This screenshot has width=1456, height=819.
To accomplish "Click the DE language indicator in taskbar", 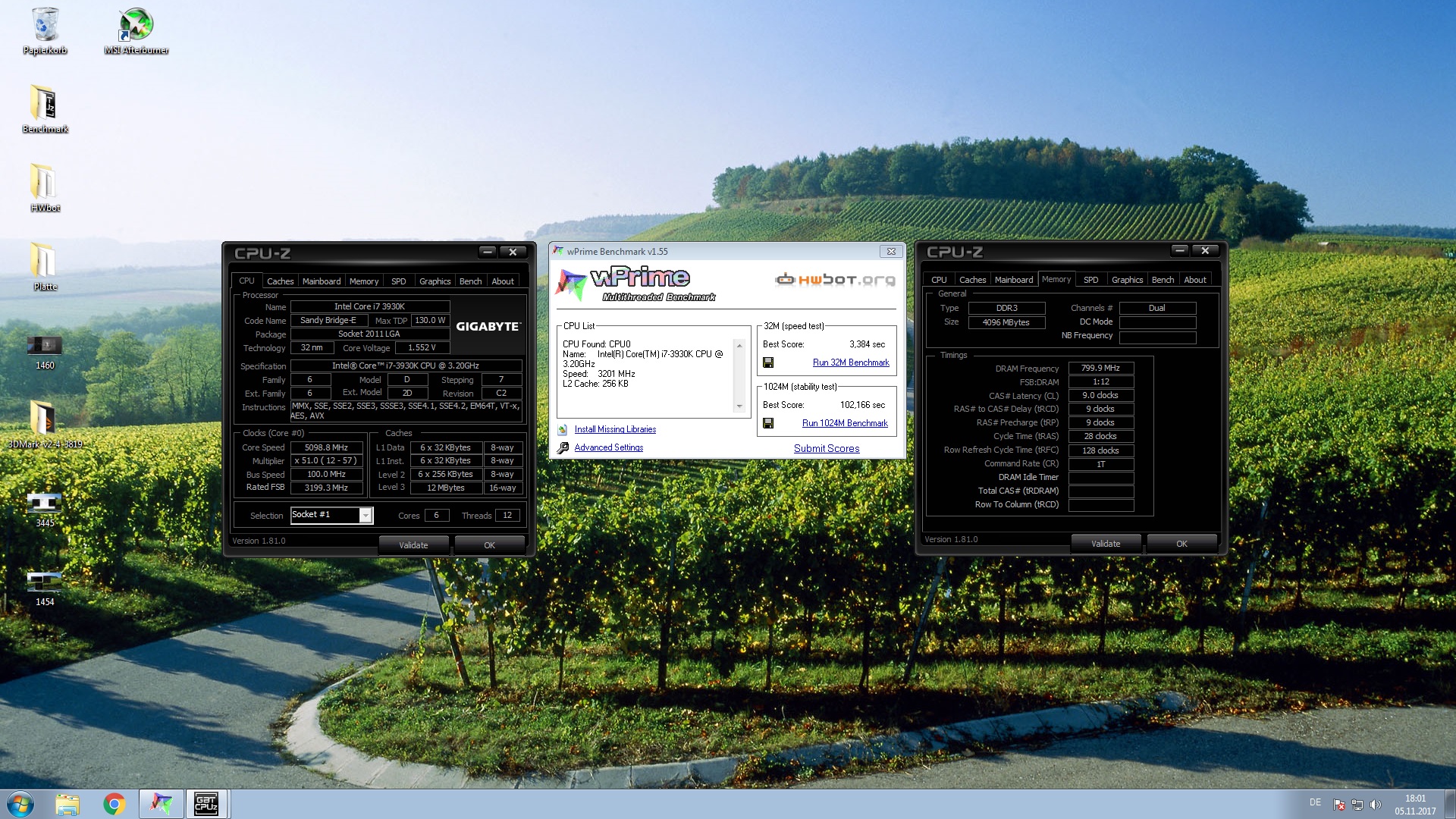I will click(1315, 802).
